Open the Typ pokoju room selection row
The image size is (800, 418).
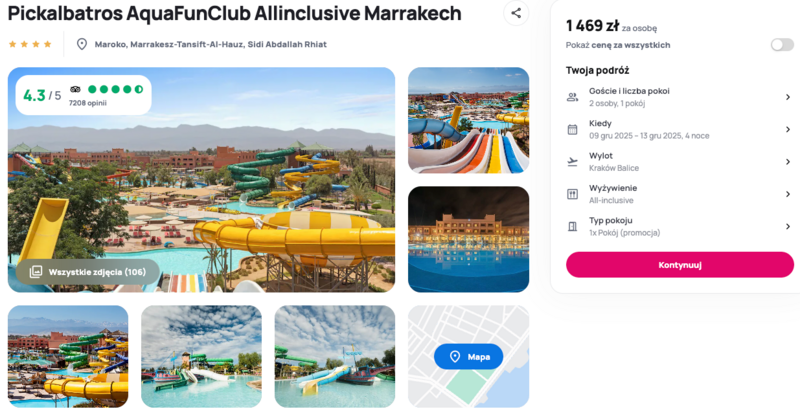(680, 227)
